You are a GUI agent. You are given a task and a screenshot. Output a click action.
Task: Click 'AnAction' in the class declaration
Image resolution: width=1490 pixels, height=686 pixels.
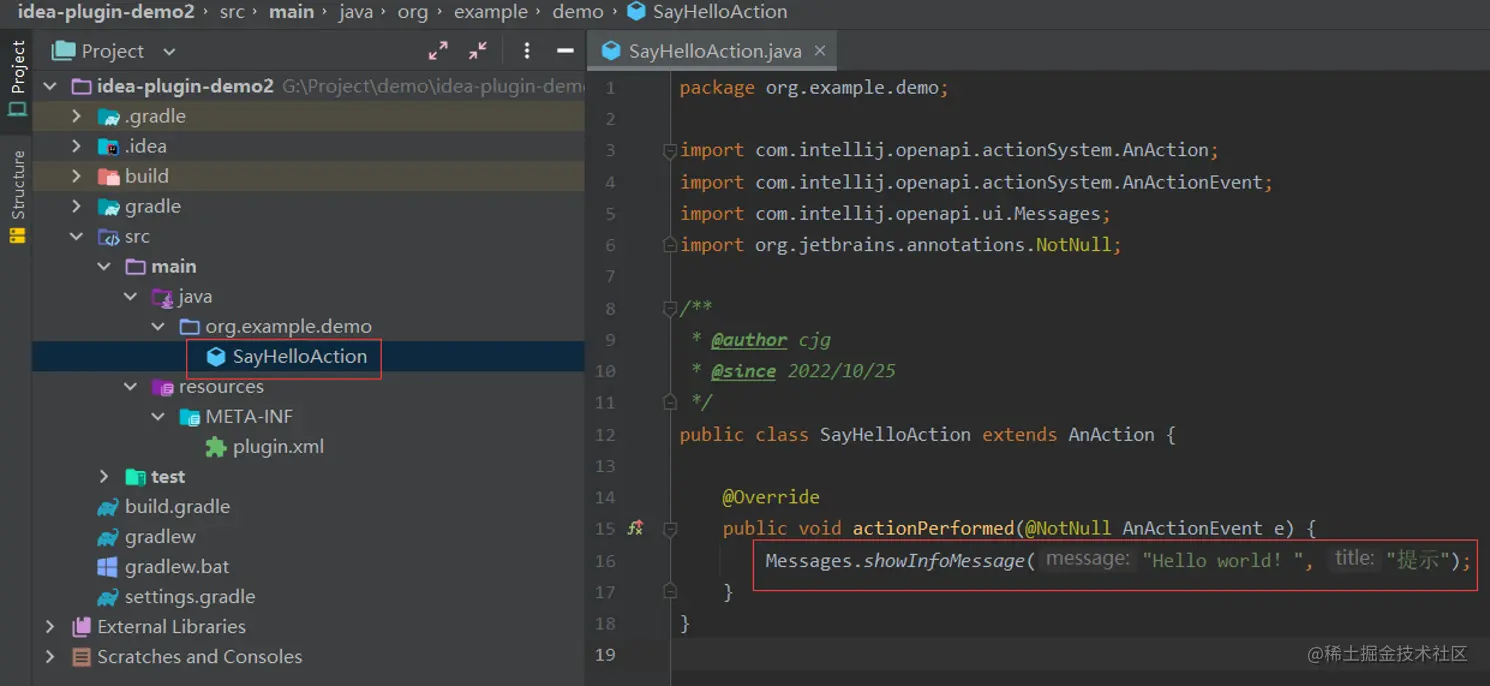[1111, 435]
